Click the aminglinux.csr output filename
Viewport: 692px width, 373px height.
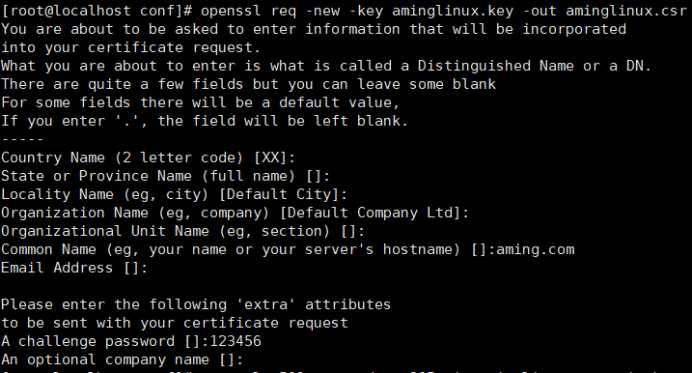pos(626,11)
